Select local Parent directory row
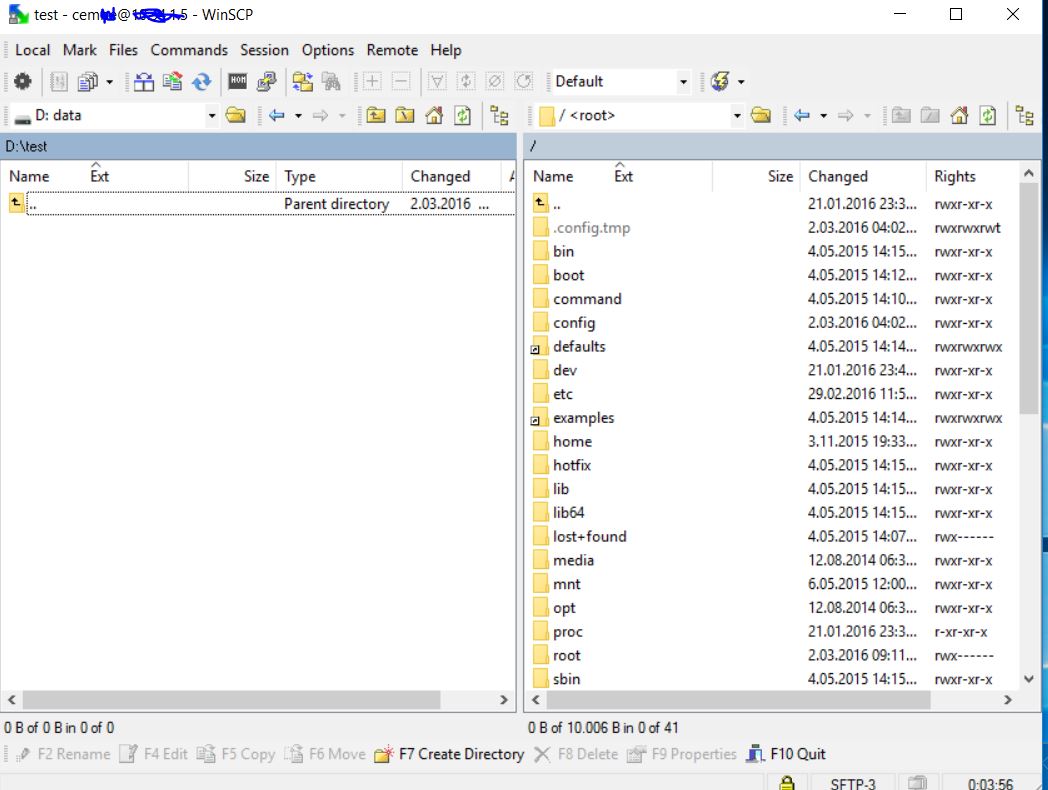This screenshot has width=1048, height=790. coord(259,204)
